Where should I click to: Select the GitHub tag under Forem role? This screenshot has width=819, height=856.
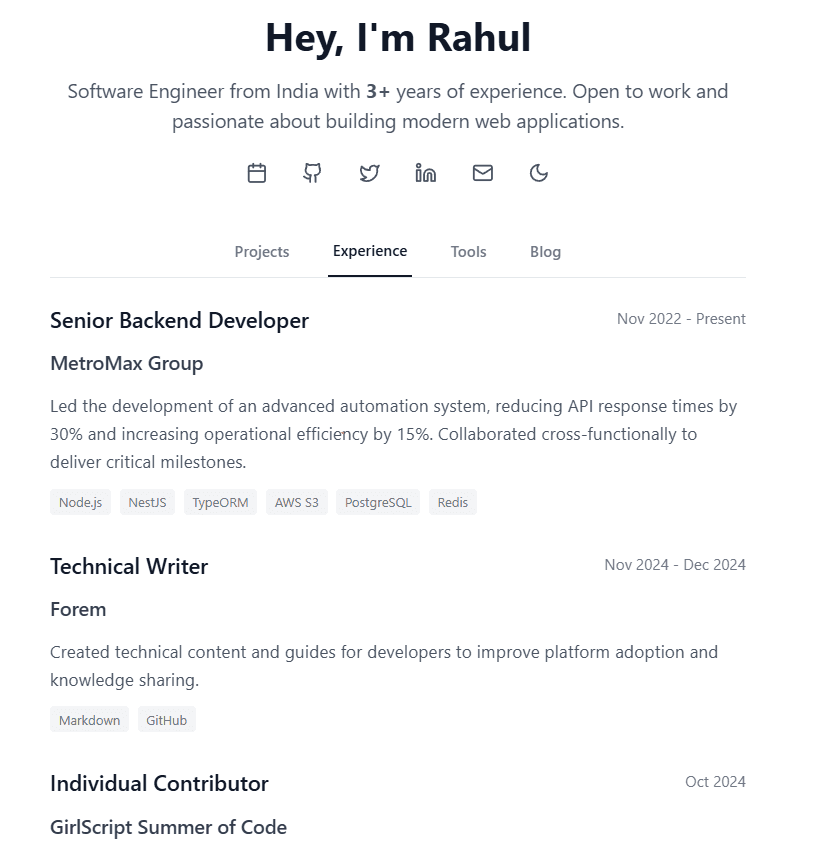click(x=166, y=719)
